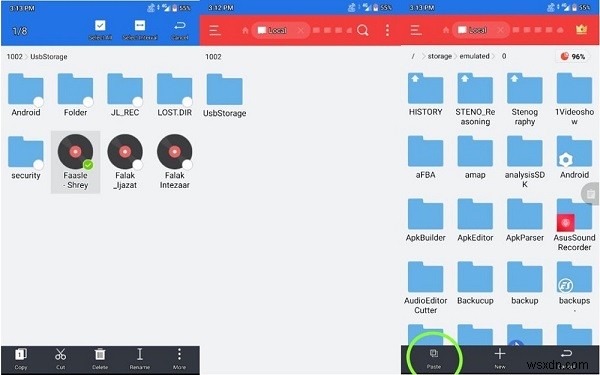Open the 1Videoshow folder

[574, 99]
